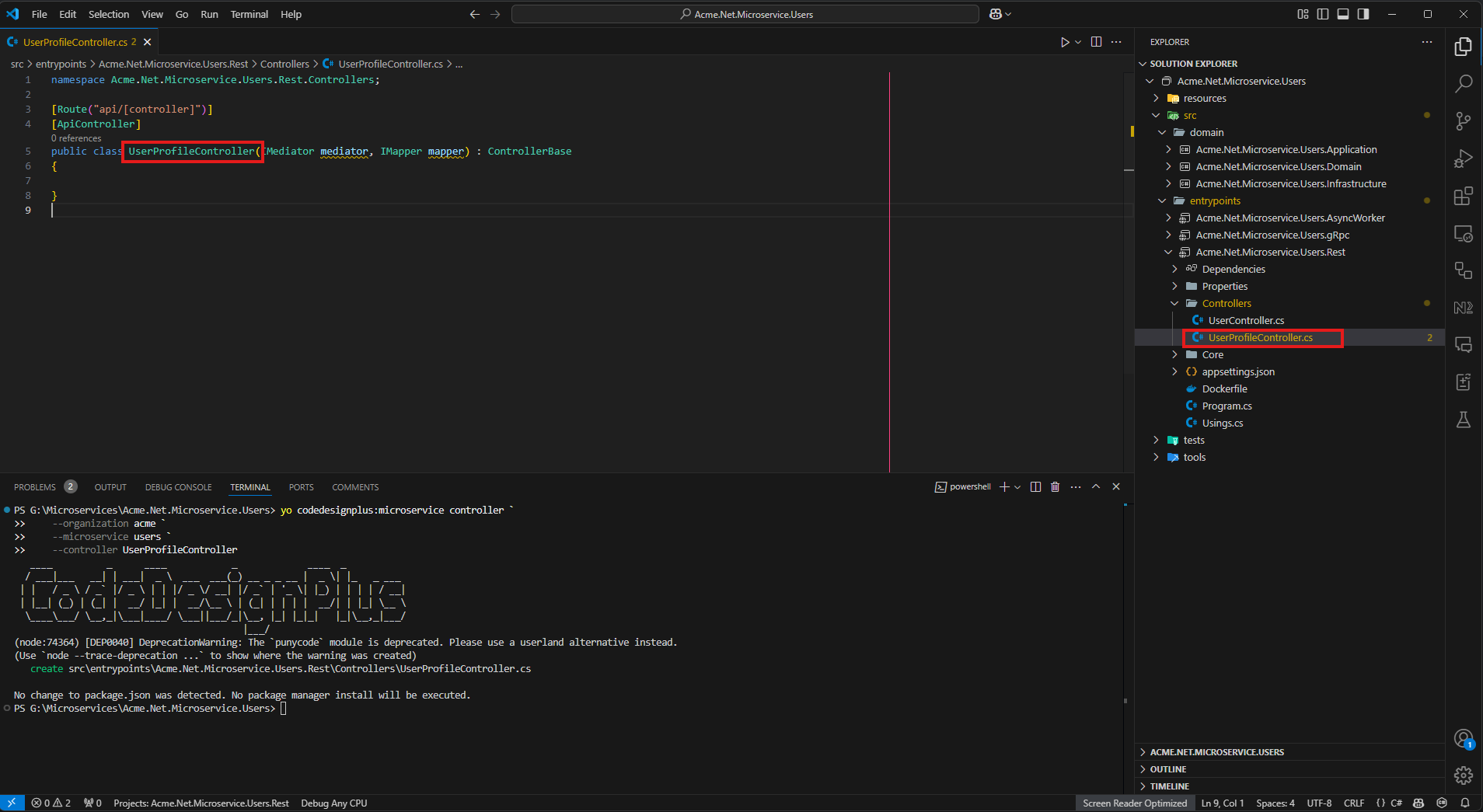Open the Copilot chat icon in title bar
Screen dimensions: 1483x812
[995, 14]
